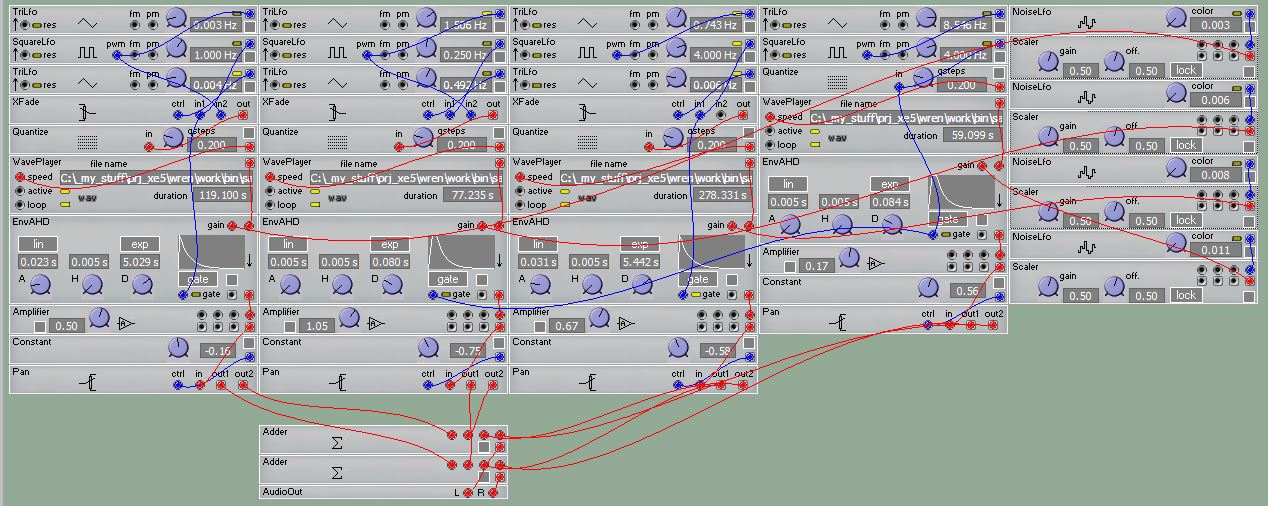Toggle loop radio in WavePlayer with duration 59.099 s

tap(771, 144)
